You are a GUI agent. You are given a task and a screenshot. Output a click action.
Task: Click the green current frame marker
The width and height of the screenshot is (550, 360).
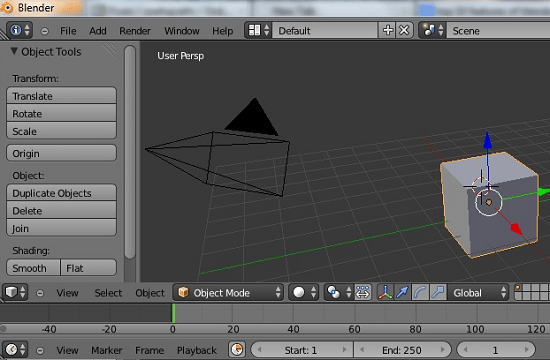coord(173,313)
